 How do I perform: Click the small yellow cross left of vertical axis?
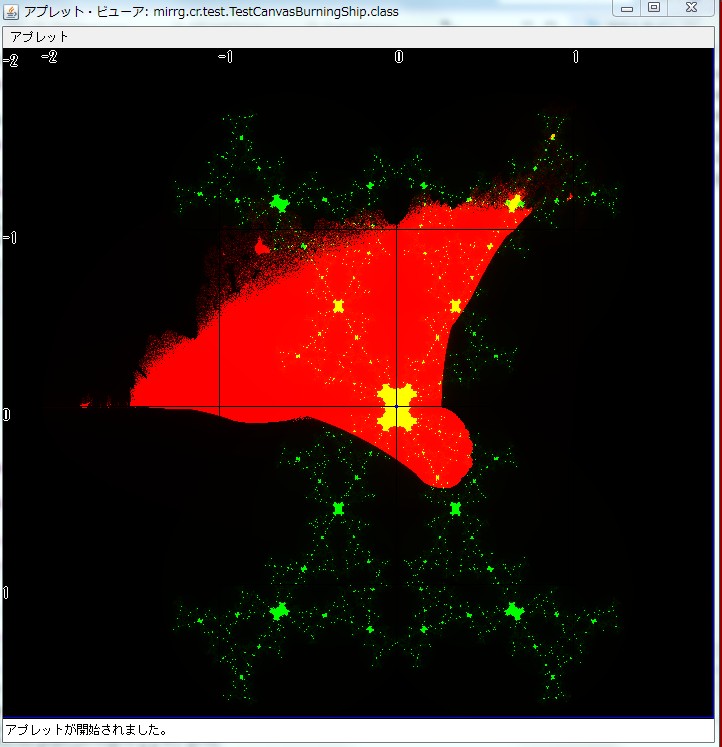click(x=338, y=306)
